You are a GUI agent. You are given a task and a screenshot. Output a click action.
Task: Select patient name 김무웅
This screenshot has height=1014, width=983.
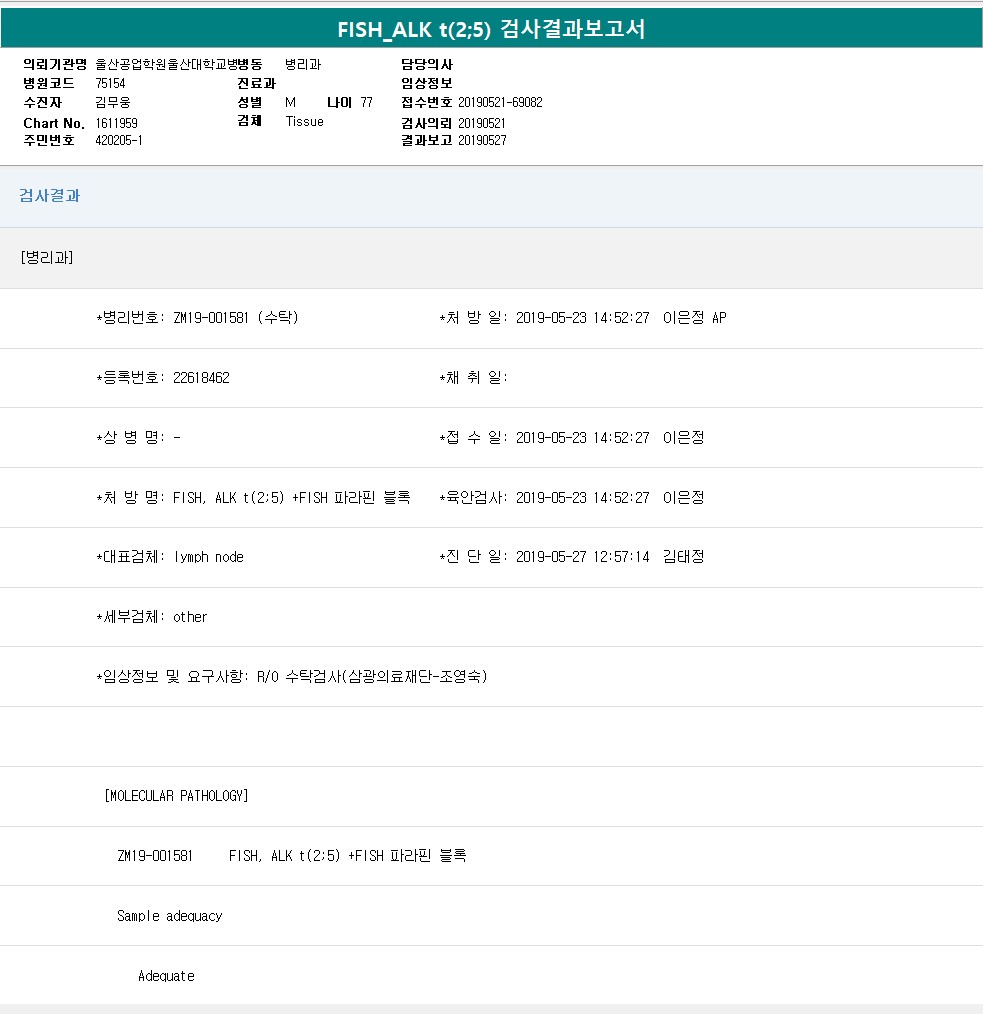(113, 102)
